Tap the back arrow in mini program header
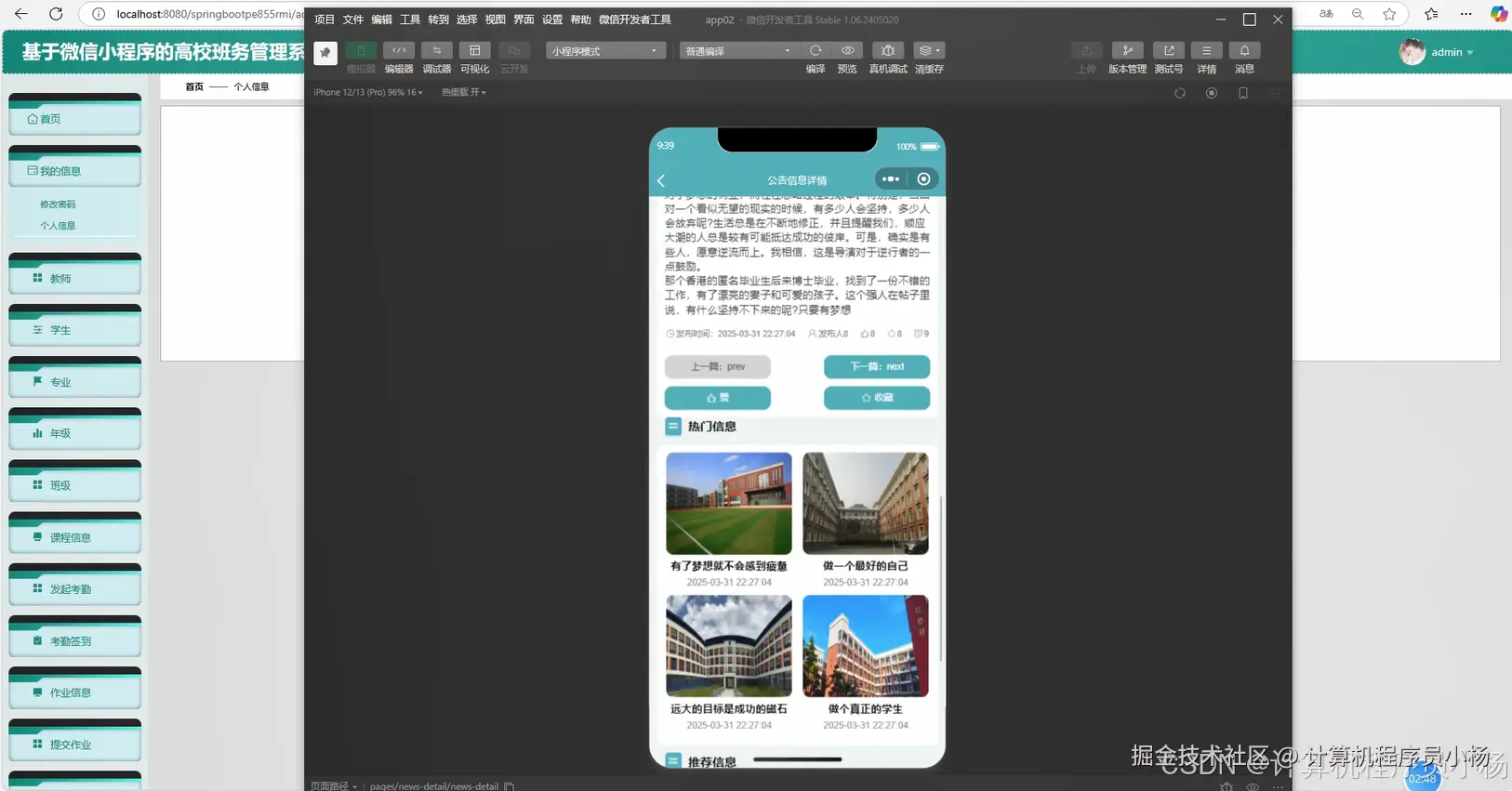The width and height of the screenshot is (1512, 791). tap(662, 180)
